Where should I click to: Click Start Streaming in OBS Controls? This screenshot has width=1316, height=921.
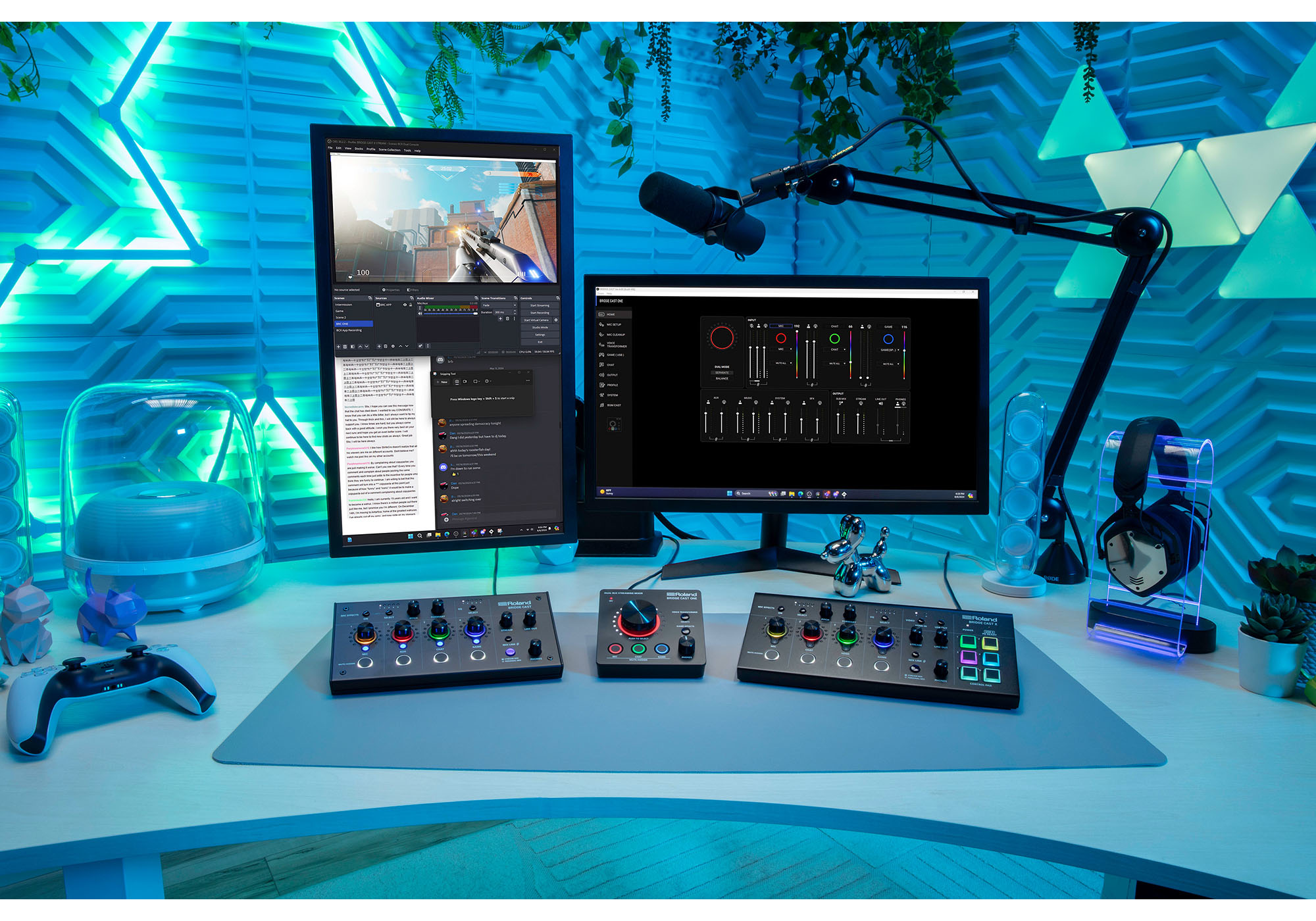[x=540, y=305]
